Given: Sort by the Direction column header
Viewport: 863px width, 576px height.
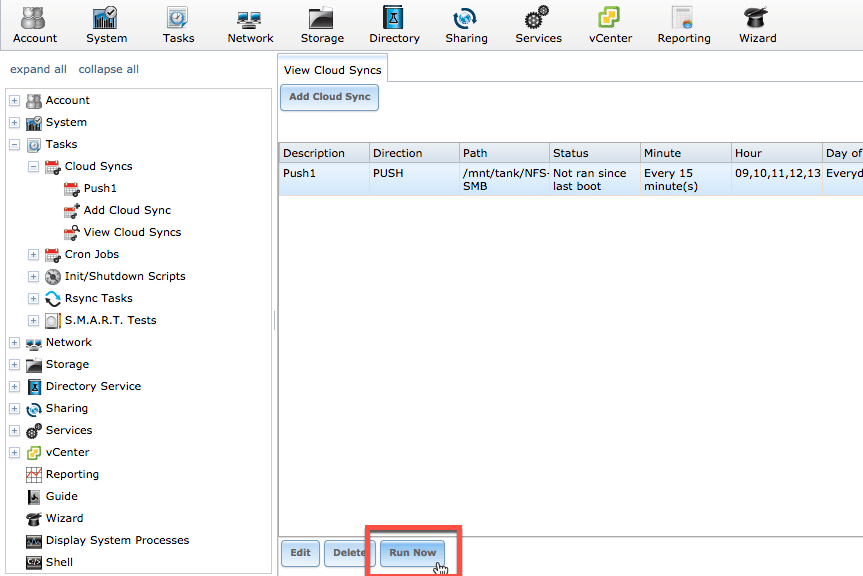Looking at the screenshot, I should tap(414, 153).
